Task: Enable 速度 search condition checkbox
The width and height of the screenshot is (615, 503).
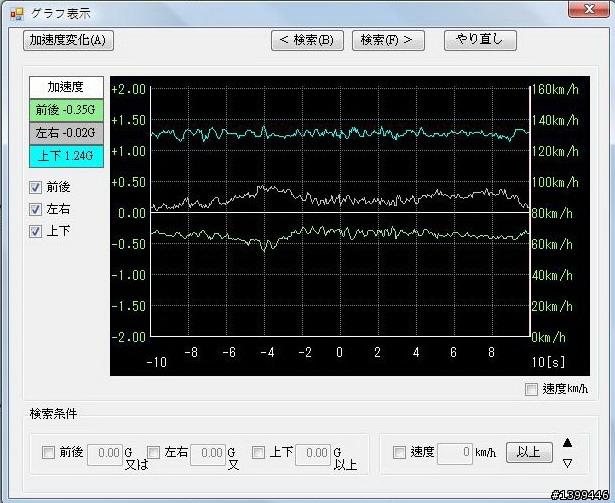Action: click(x=399, y=453)
